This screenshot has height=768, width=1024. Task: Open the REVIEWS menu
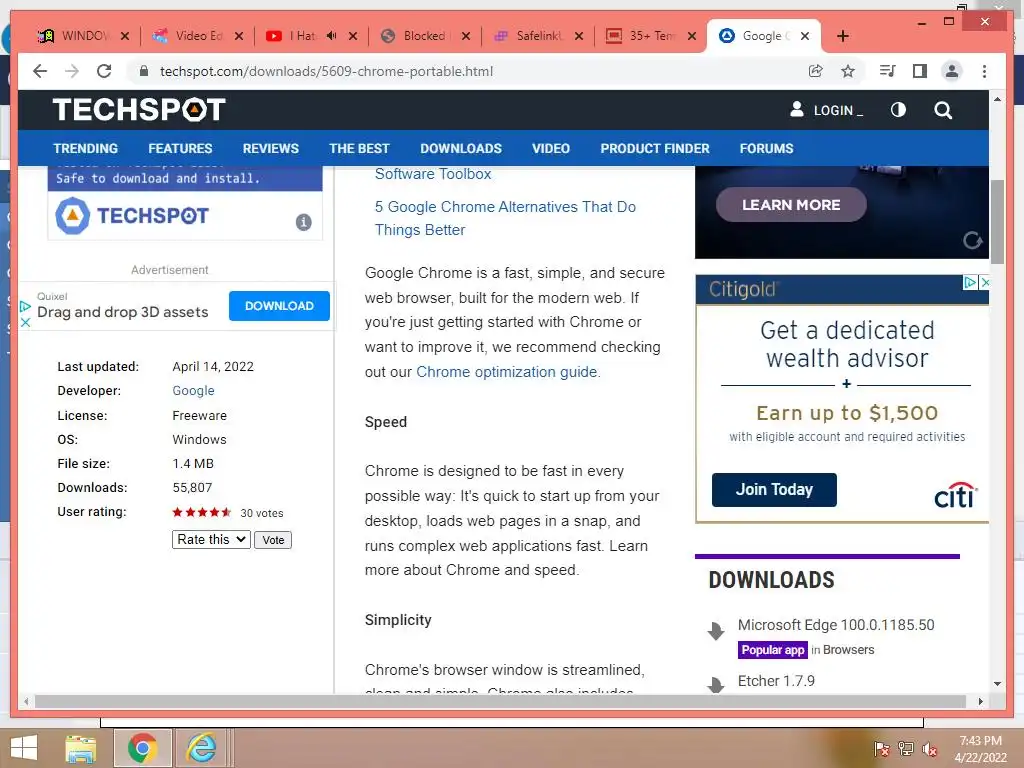pos(270,148)
